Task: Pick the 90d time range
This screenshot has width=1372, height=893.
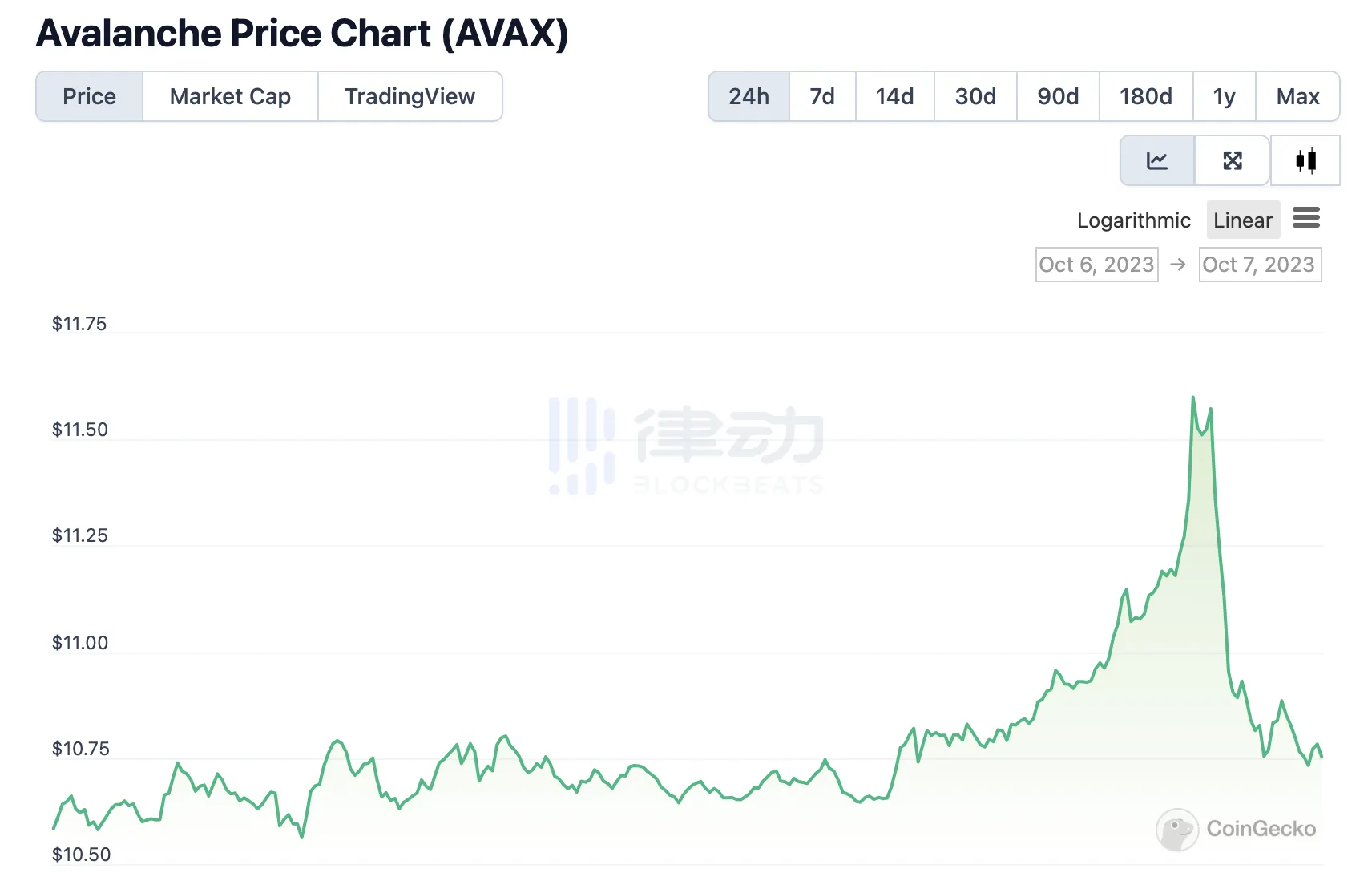Action: pos(1058,96)
